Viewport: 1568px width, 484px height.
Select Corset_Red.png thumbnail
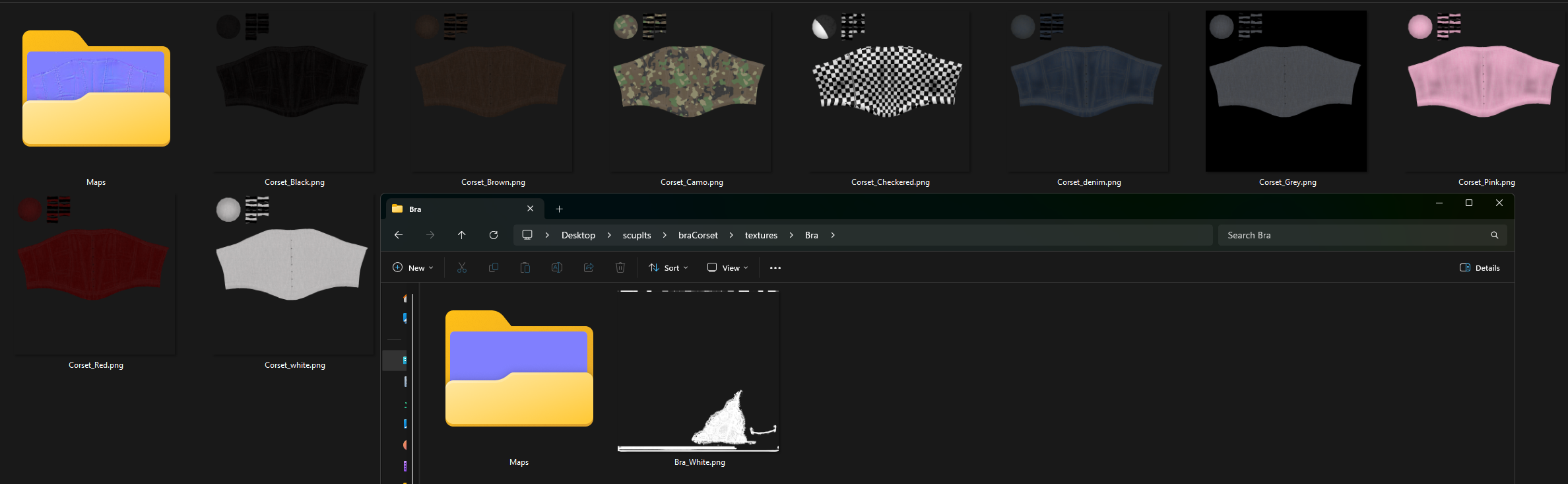click(x=95, y=274)
